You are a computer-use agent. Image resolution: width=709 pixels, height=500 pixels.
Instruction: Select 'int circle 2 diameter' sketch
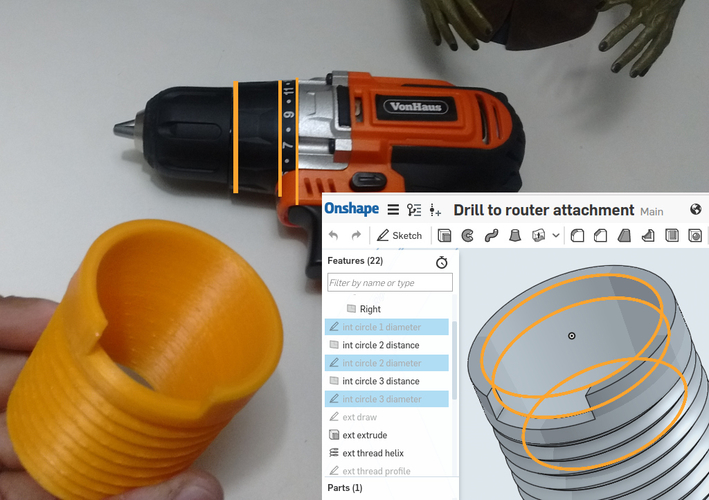tap(387, 363)
